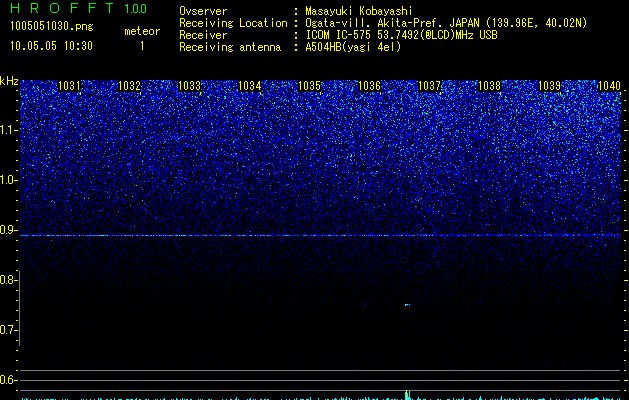
Task: Select the 1036 time marker
Action: [x=369, y=86]
